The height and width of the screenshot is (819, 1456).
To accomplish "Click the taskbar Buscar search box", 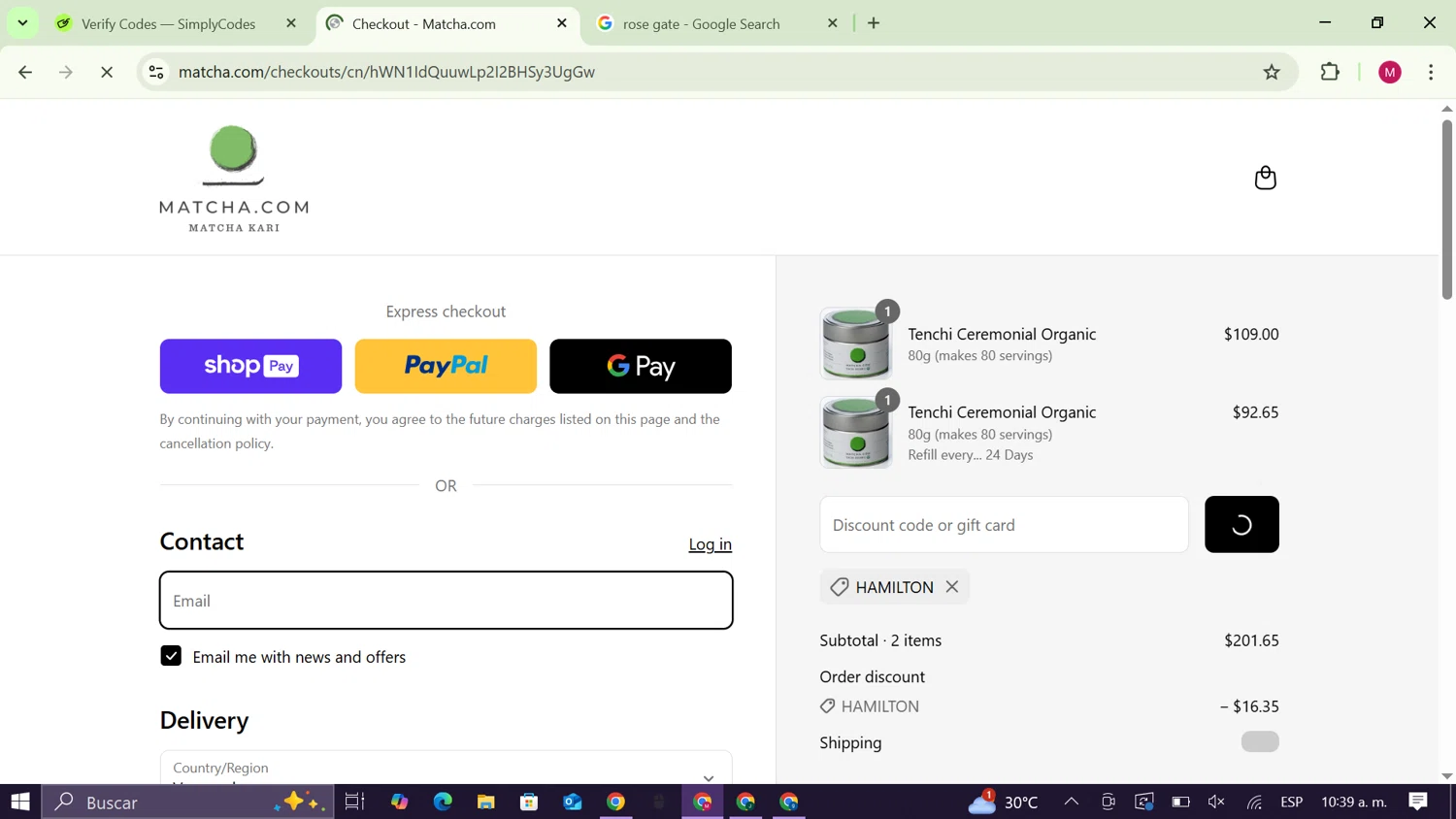I will pyautogui.click(x=187, y=802).
